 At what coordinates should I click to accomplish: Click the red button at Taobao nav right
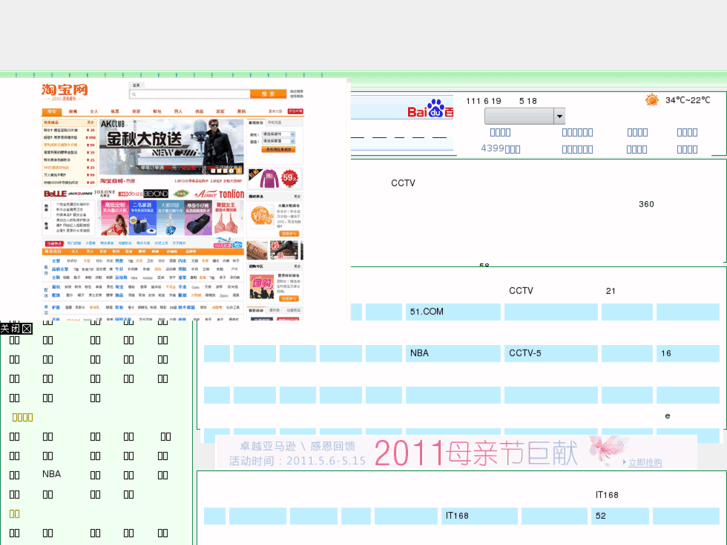(295, 111)
